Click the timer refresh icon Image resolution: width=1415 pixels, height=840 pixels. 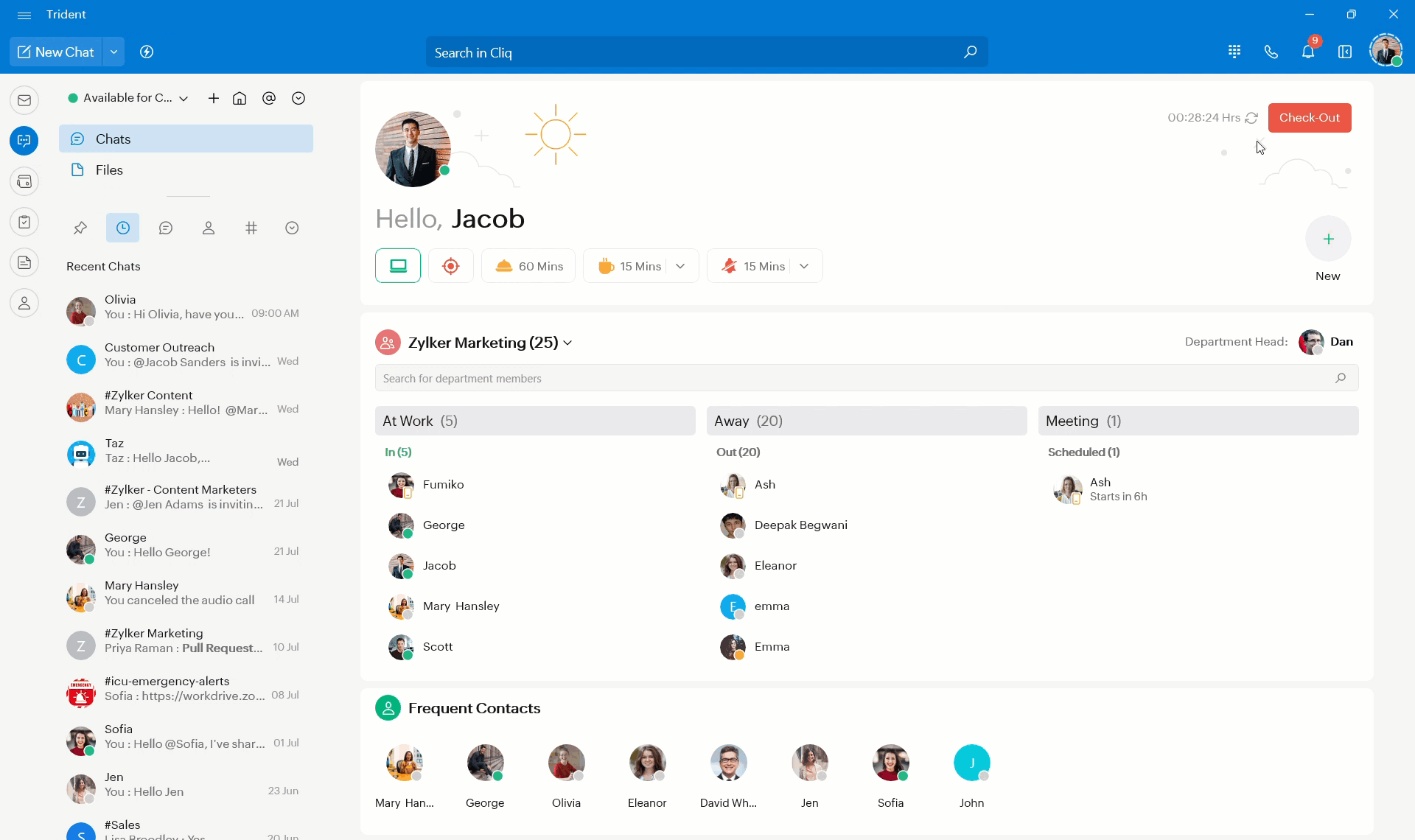(x=1251, y=118)
